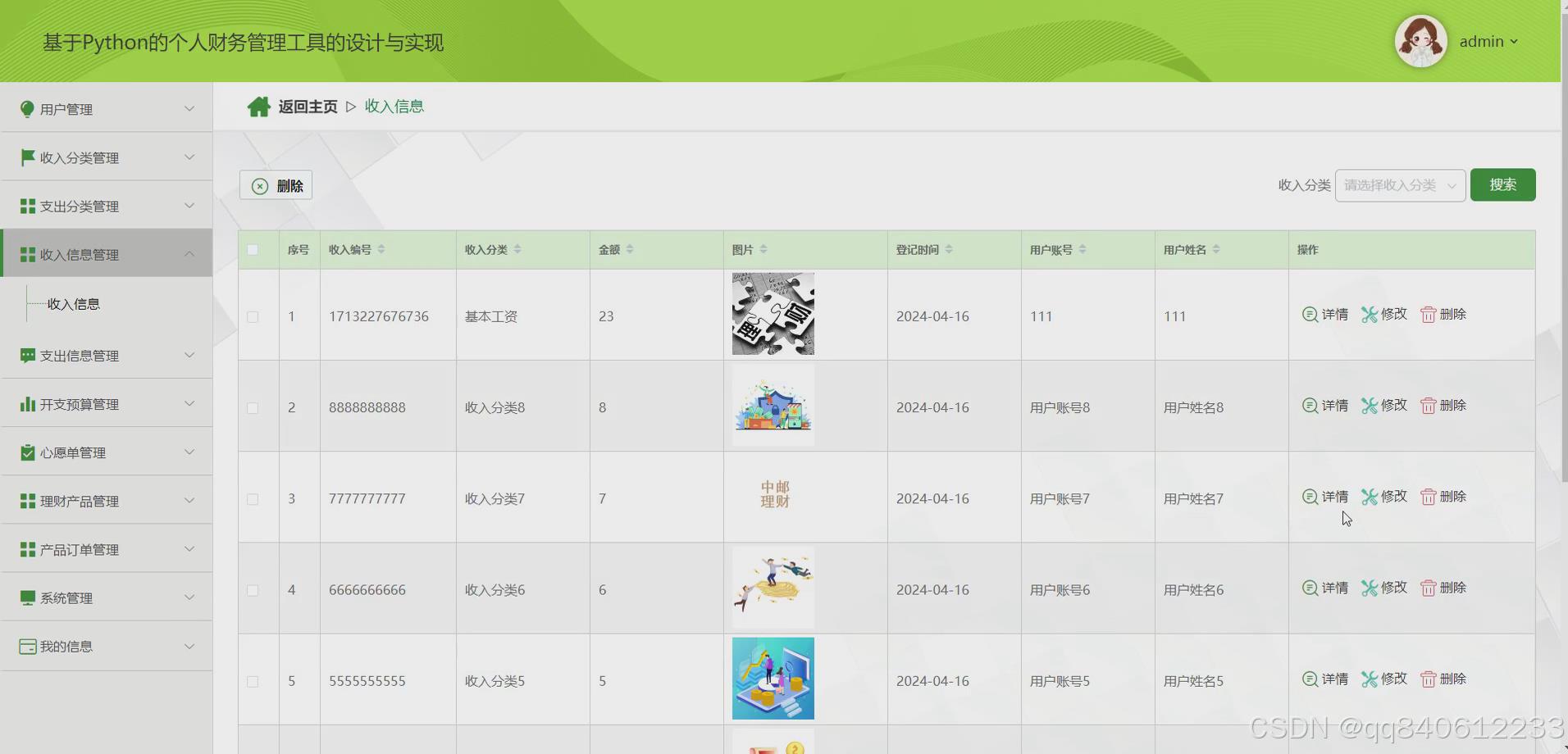Screen dimensions: 1568x754
Task: Click the 删除 trash icon on row 3
Action: point(1428,496)
